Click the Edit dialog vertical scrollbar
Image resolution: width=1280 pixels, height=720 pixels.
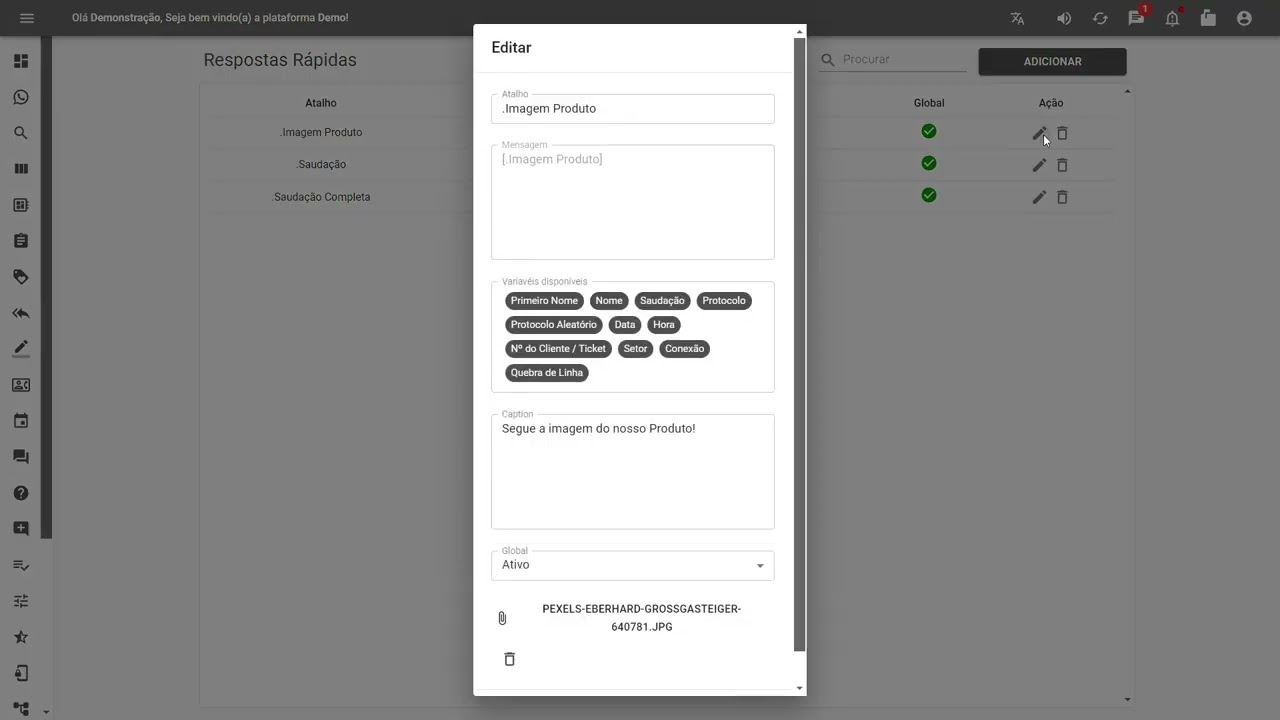799,346
